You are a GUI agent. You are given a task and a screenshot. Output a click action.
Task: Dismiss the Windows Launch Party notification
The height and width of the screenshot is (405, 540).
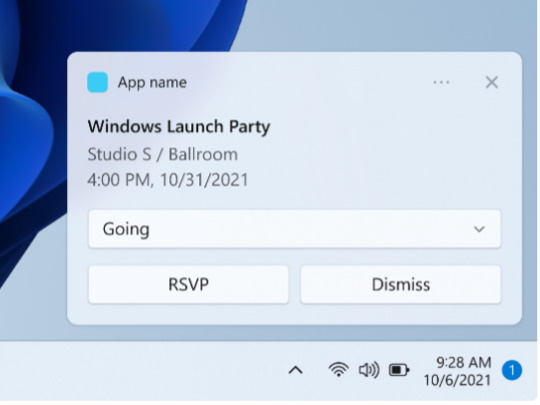(401, 284)
